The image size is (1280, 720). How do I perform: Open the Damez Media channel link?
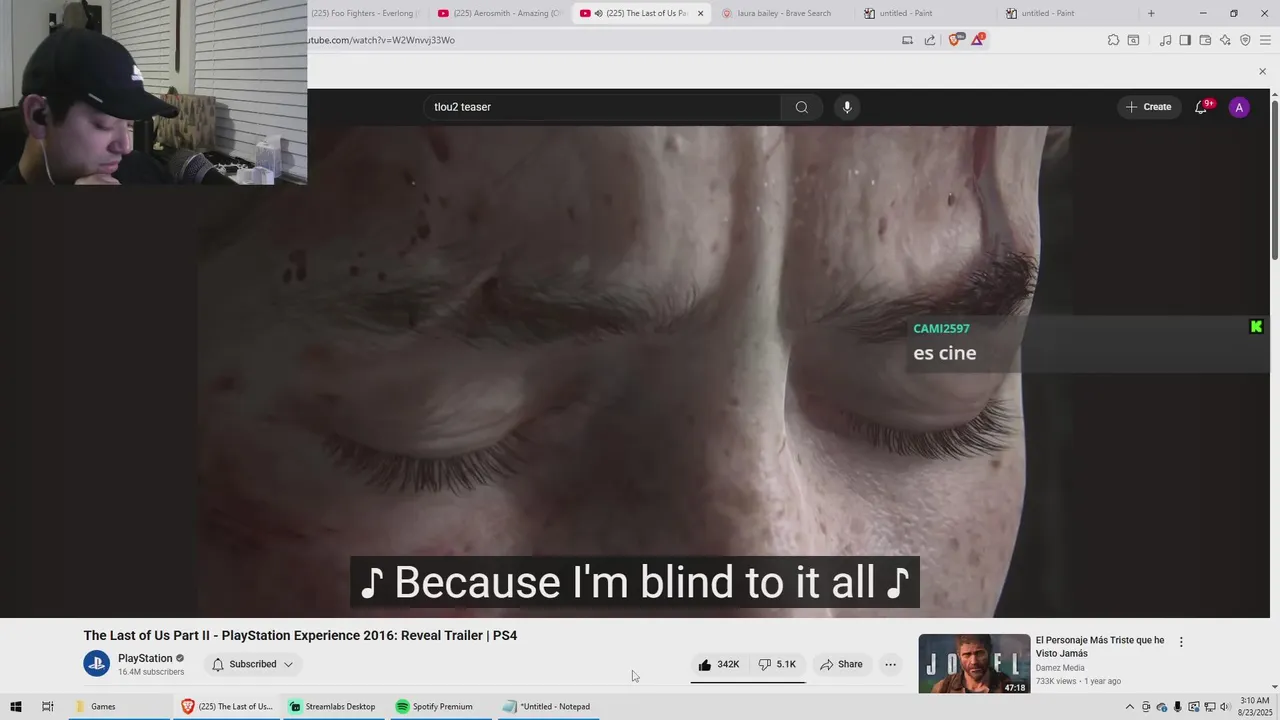[x=1060, y=668]
